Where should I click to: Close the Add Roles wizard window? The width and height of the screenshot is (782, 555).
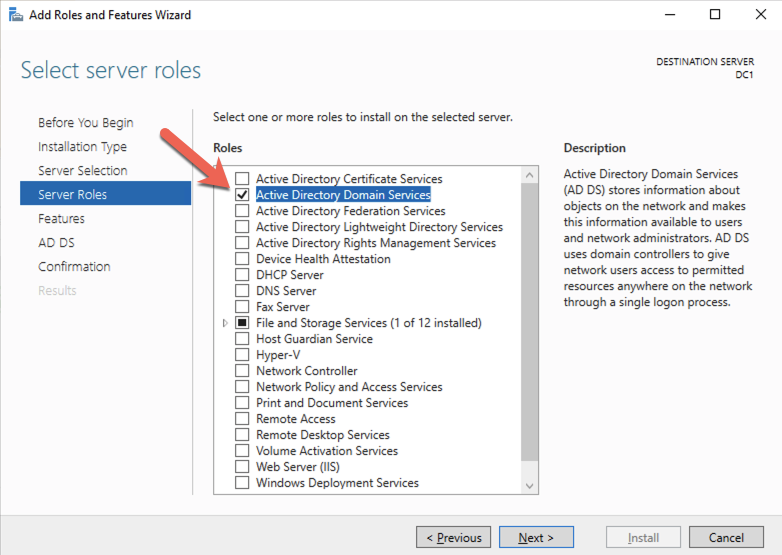[761, 14]
